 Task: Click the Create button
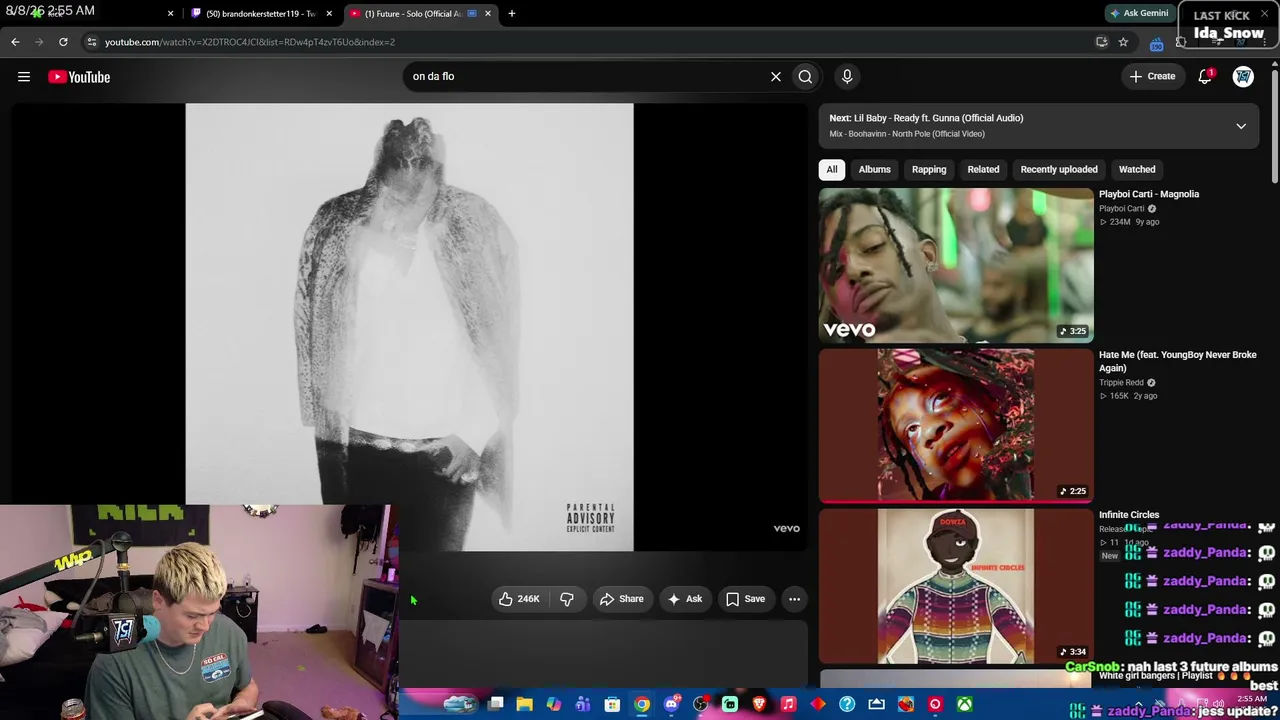pyautogui.click(x=1152, y=76)
